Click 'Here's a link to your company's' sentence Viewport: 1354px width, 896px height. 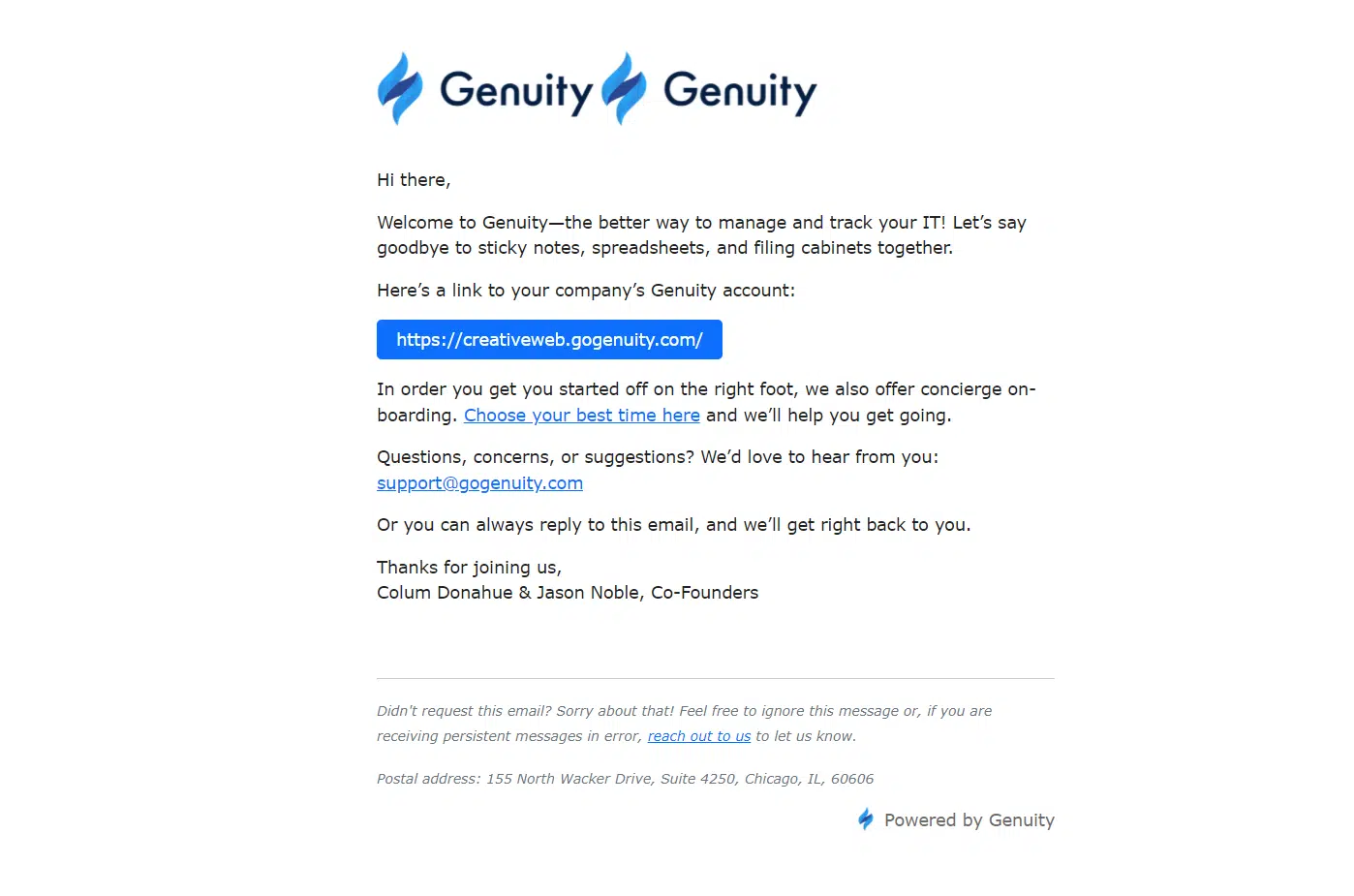[x=586, y=291]
